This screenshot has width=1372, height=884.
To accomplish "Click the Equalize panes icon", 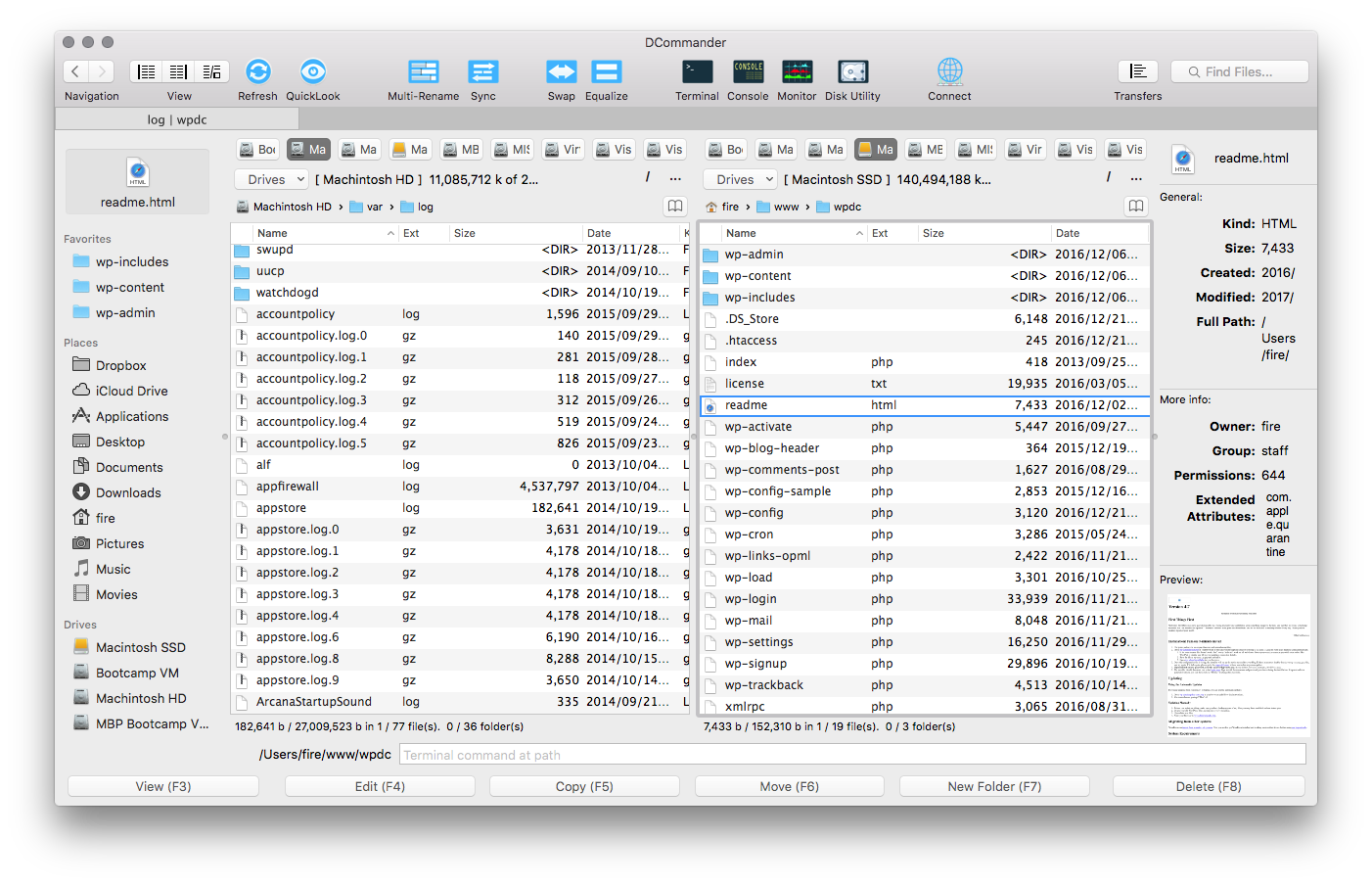I will coord(607,71).
